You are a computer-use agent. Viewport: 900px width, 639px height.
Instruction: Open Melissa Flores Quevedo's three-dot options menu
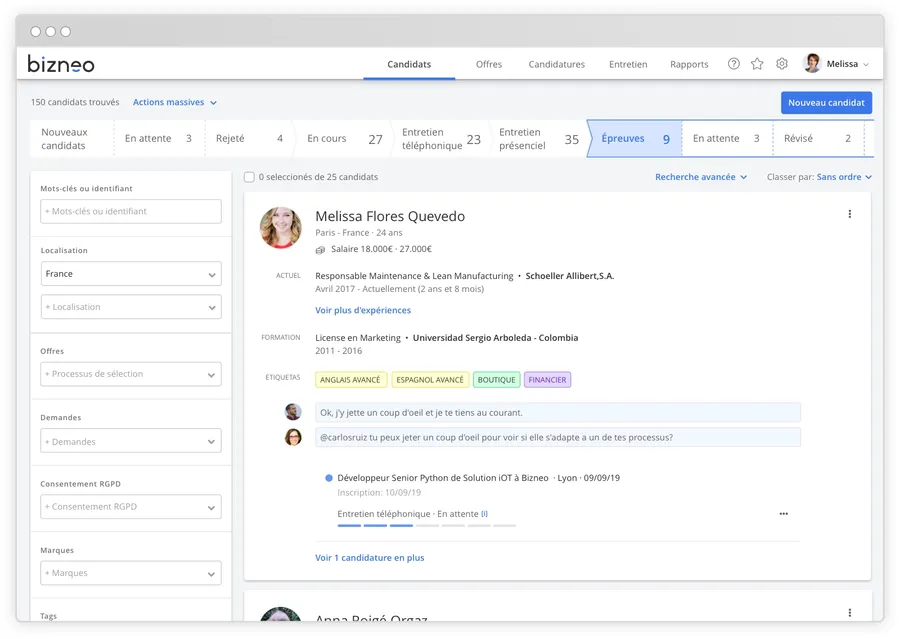click(850, 214)
